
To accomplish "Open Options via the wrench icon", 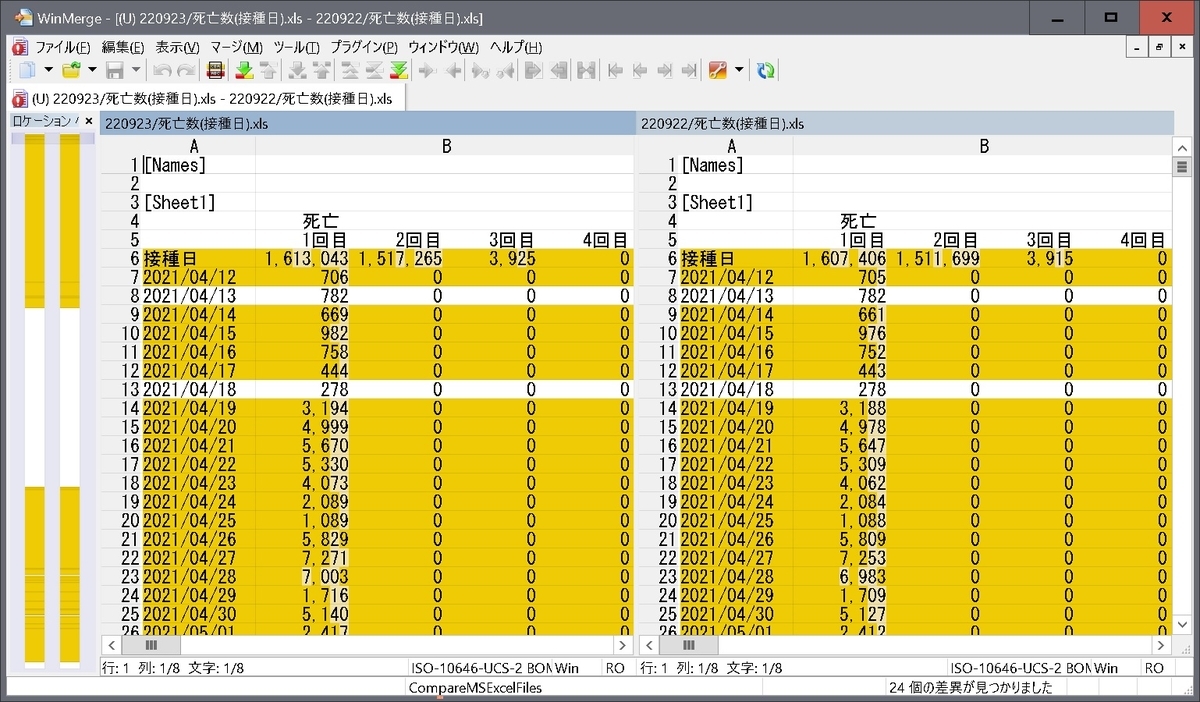I will coord(717,70).
